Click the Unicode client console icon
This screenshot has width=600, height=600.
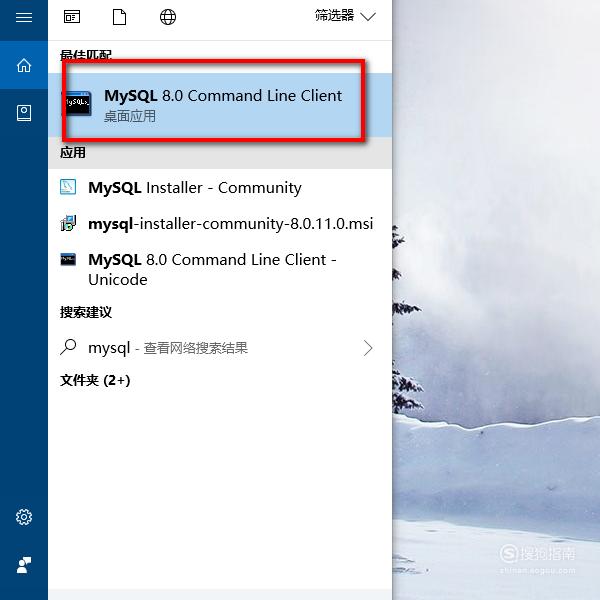pyautogui.click(x=68, y=259)
